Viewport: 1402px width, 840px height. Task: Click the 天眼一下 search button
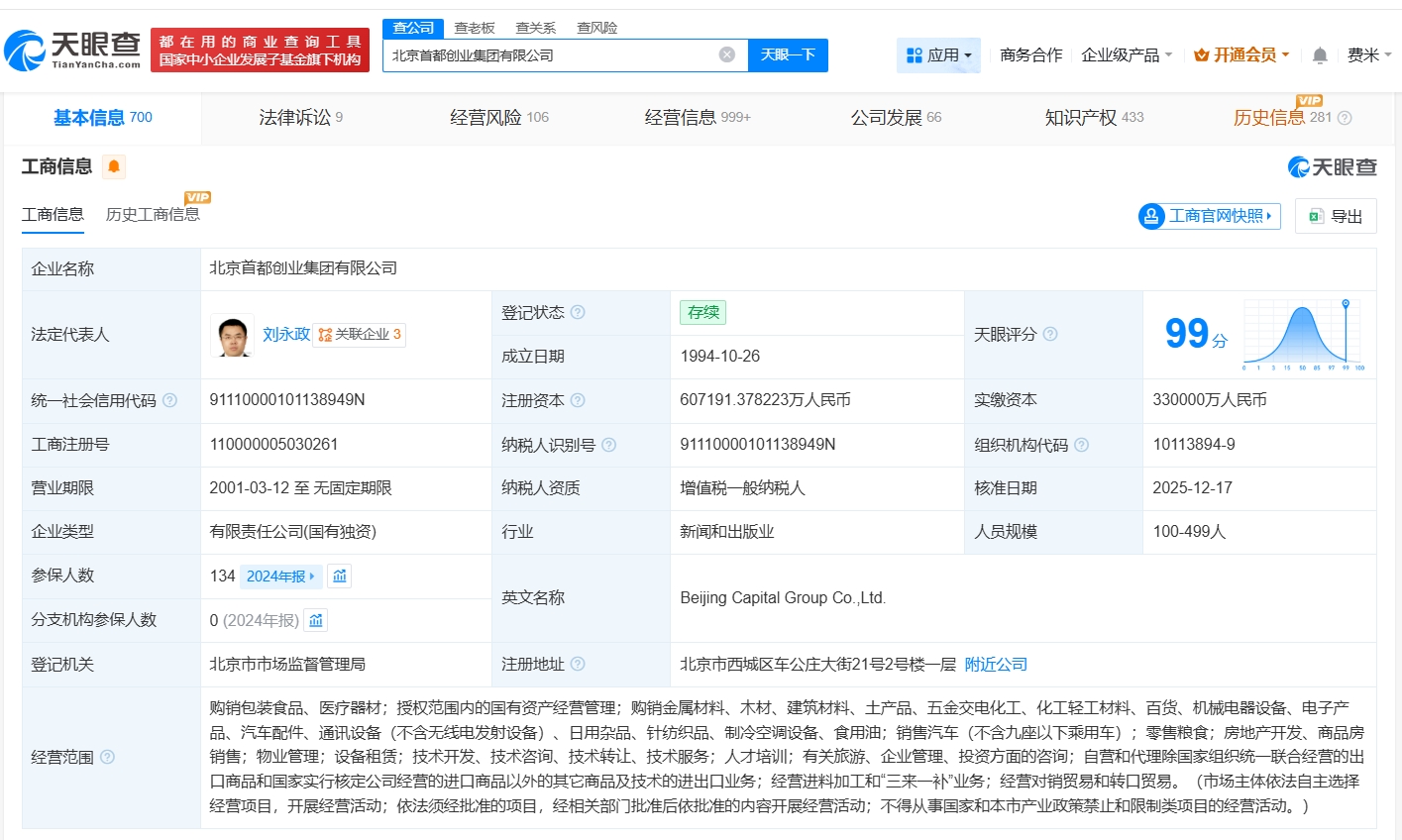click(x=788, y=55)
